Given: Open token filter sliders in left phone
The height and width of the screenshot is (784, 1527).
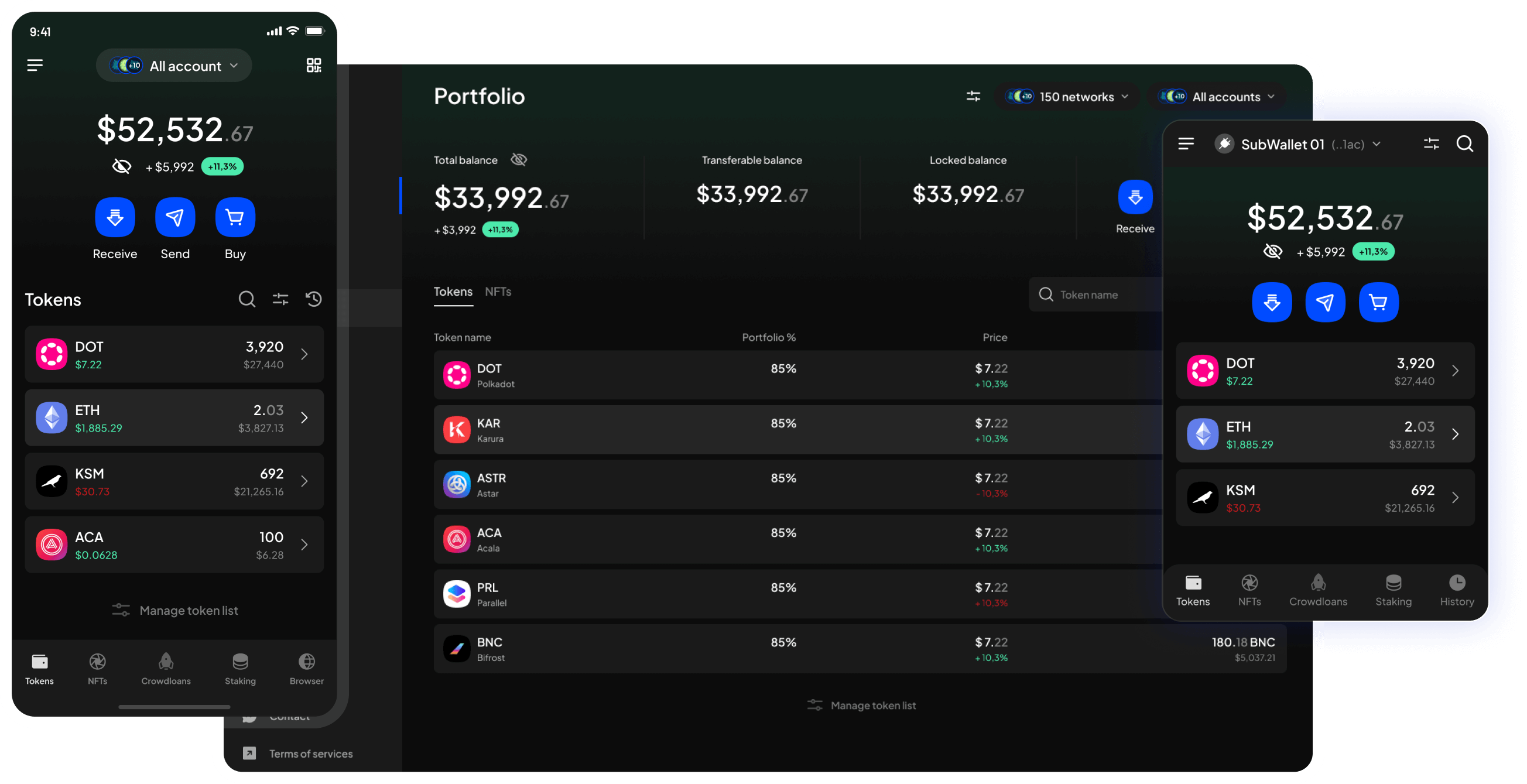Looking at the screenshot, I should (x=280, y=299).
